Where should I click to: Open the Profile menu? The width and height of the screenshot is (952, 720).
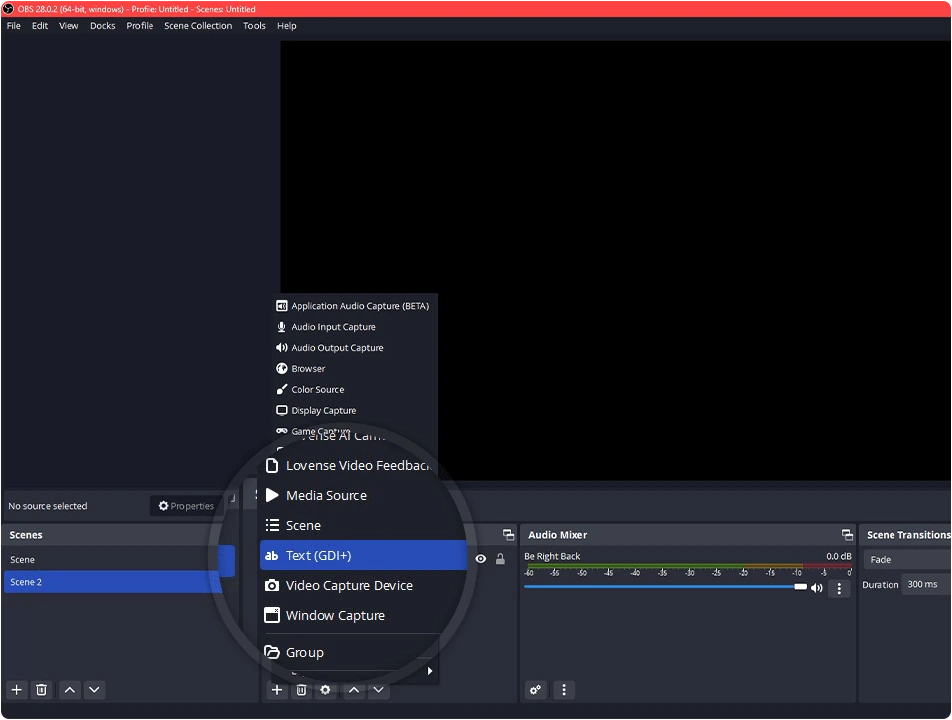coord(140,25)
